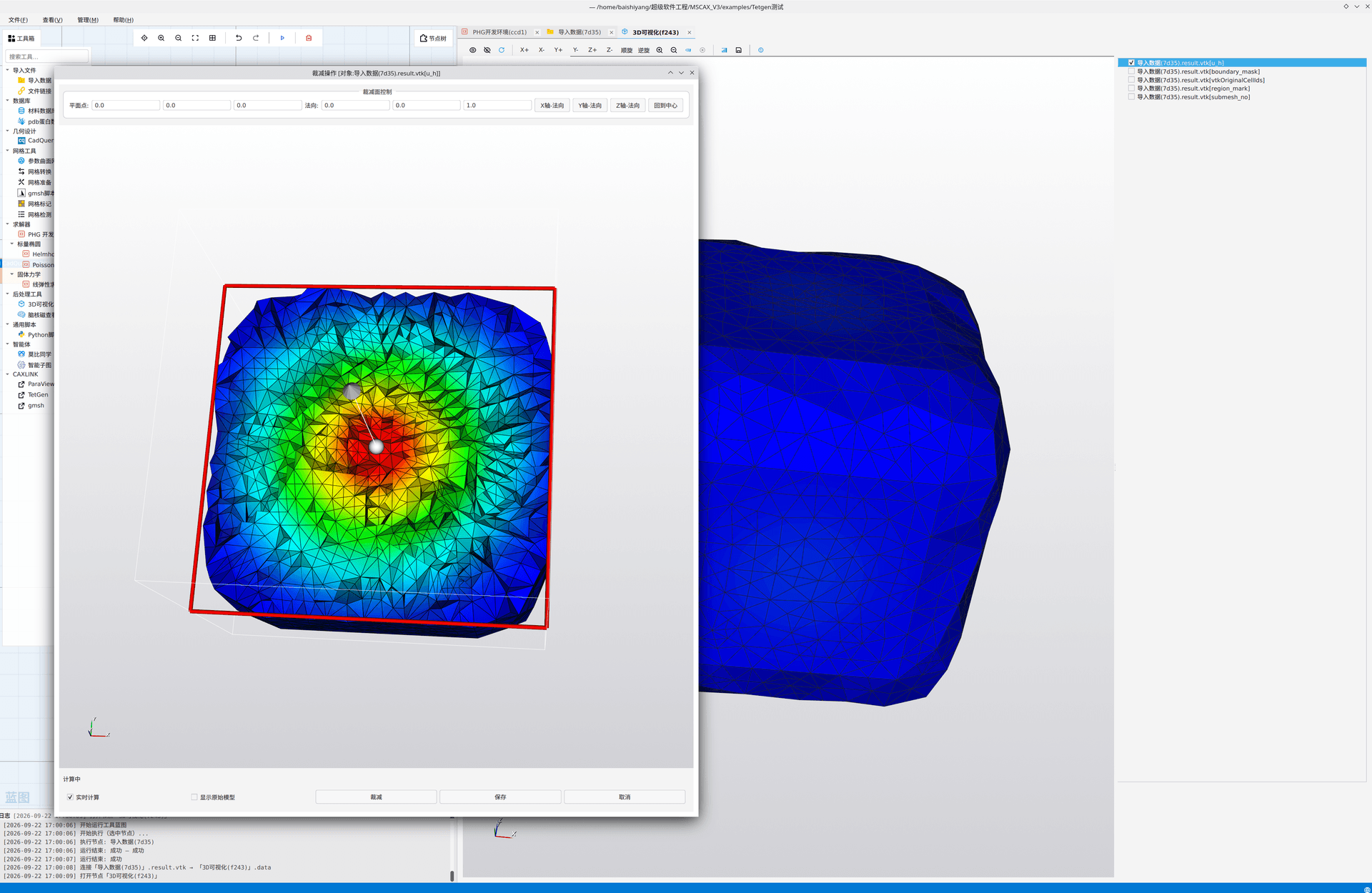Run the blueprint with the blue play icon
This screenshot has height=893, width=1372.
coord(282,38)
